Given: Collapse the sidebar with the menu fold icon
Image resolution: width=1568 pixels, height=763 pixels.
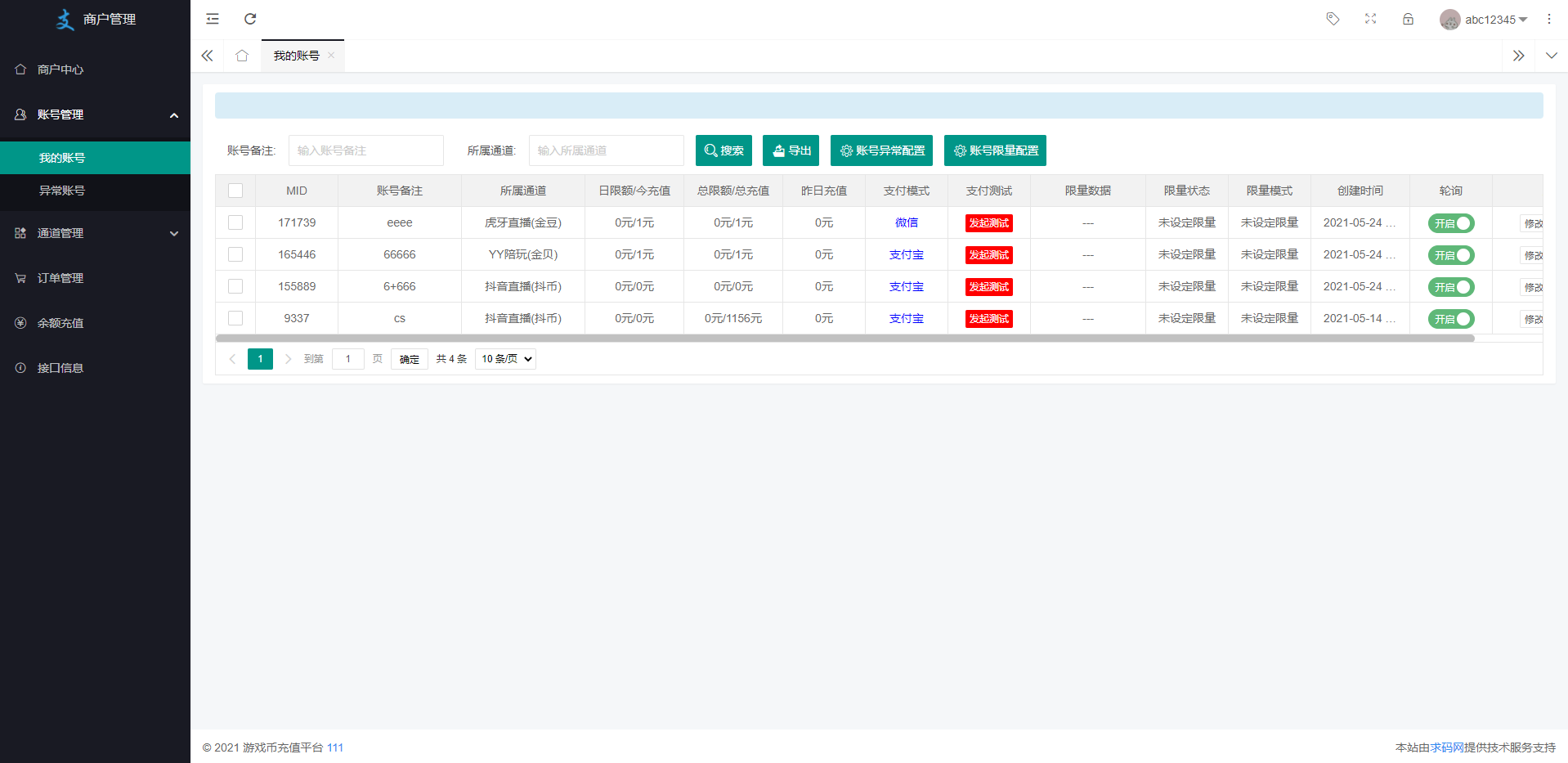Looking at the screenshot, I should (x=213, y=19).
